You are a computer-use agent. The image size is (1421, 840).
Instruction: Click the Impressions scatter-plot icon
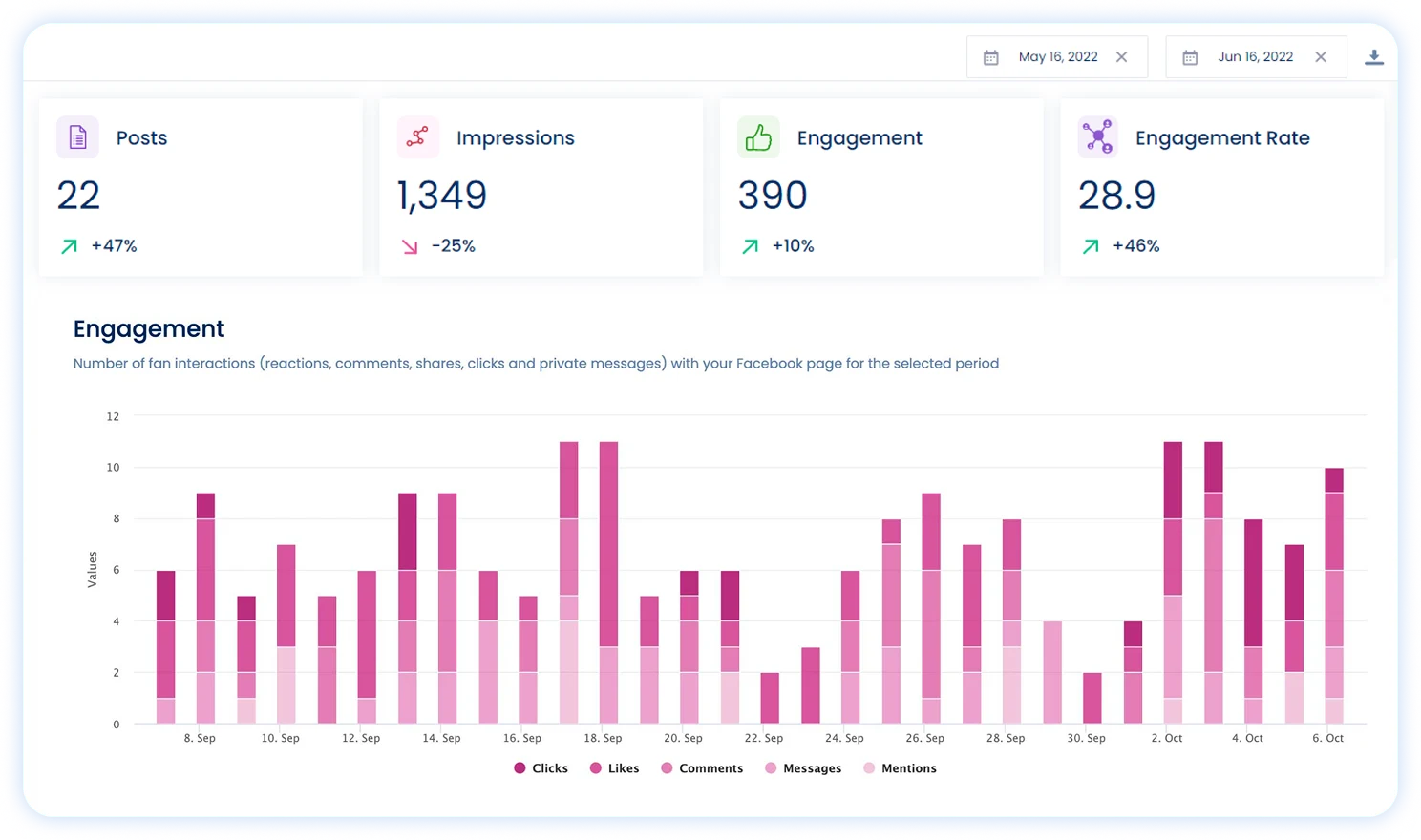click(x=417, y=136)
